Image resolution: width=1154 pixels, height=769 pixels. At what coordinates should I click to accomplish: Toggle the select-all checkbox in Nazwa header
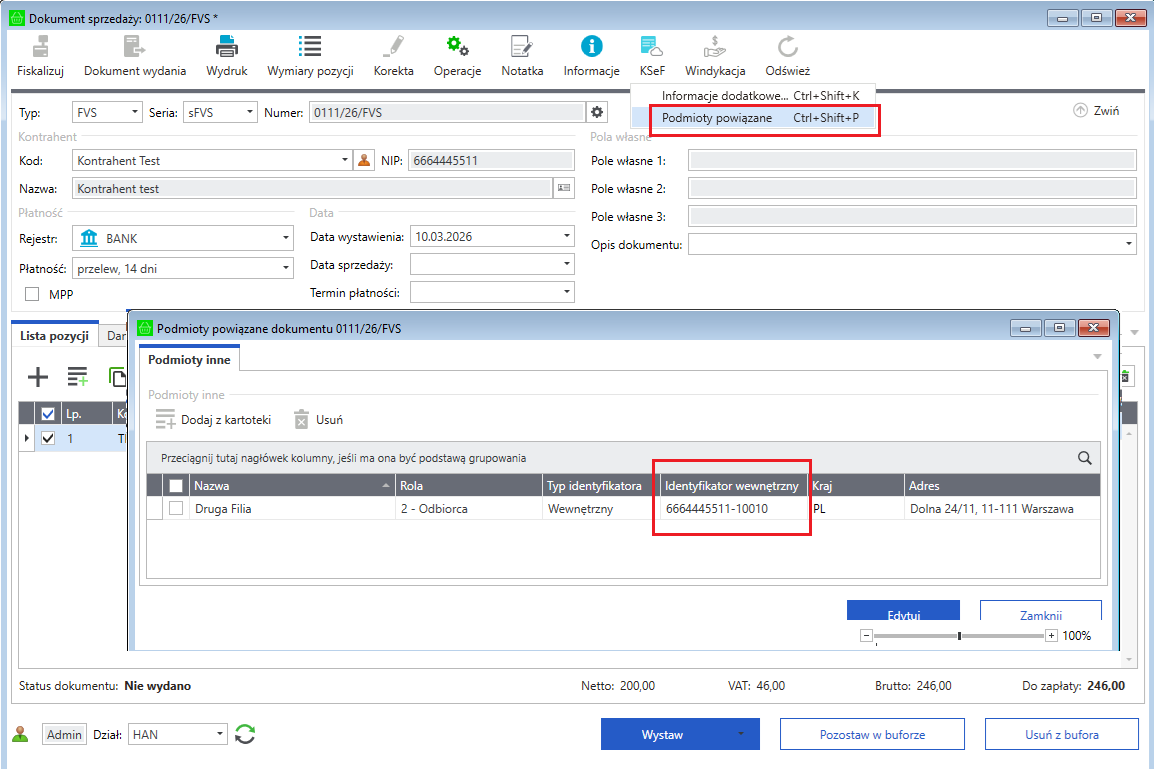(x=176, y=486)
